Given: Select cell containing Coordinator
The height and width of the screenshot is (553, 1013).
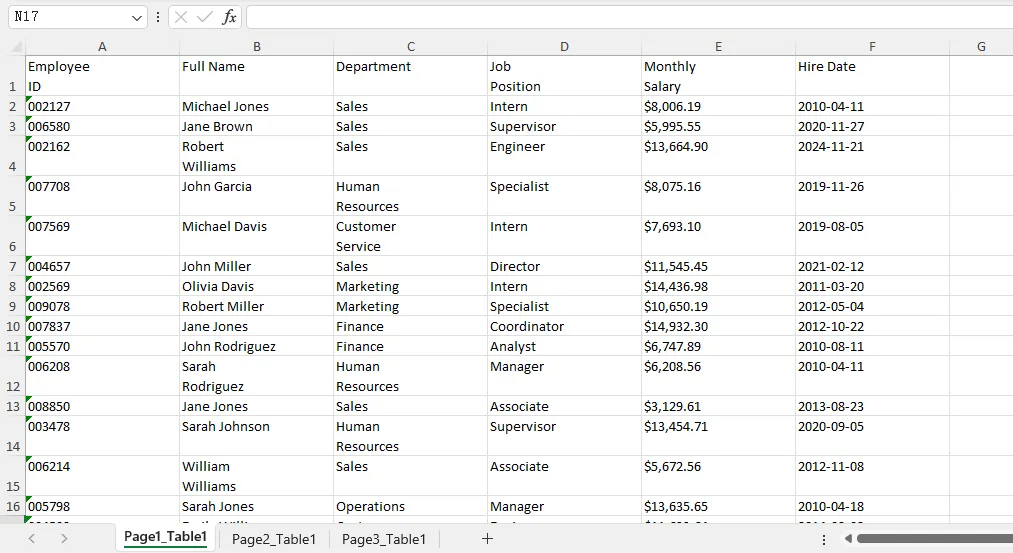Looking at the screenshot, I should coord(564,326).
